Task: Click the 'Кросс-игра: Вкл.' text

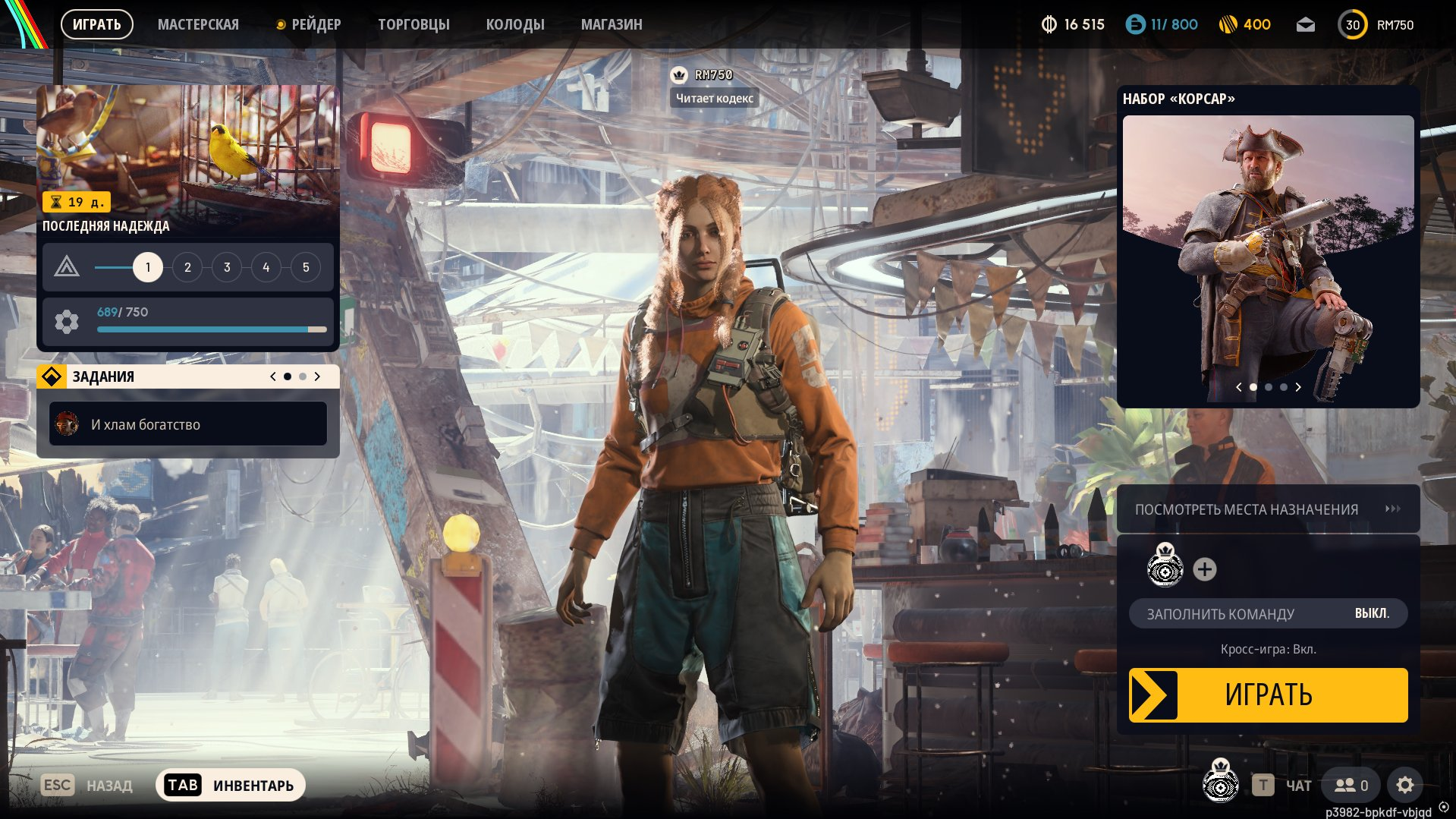Action: tap(1269, 649)
